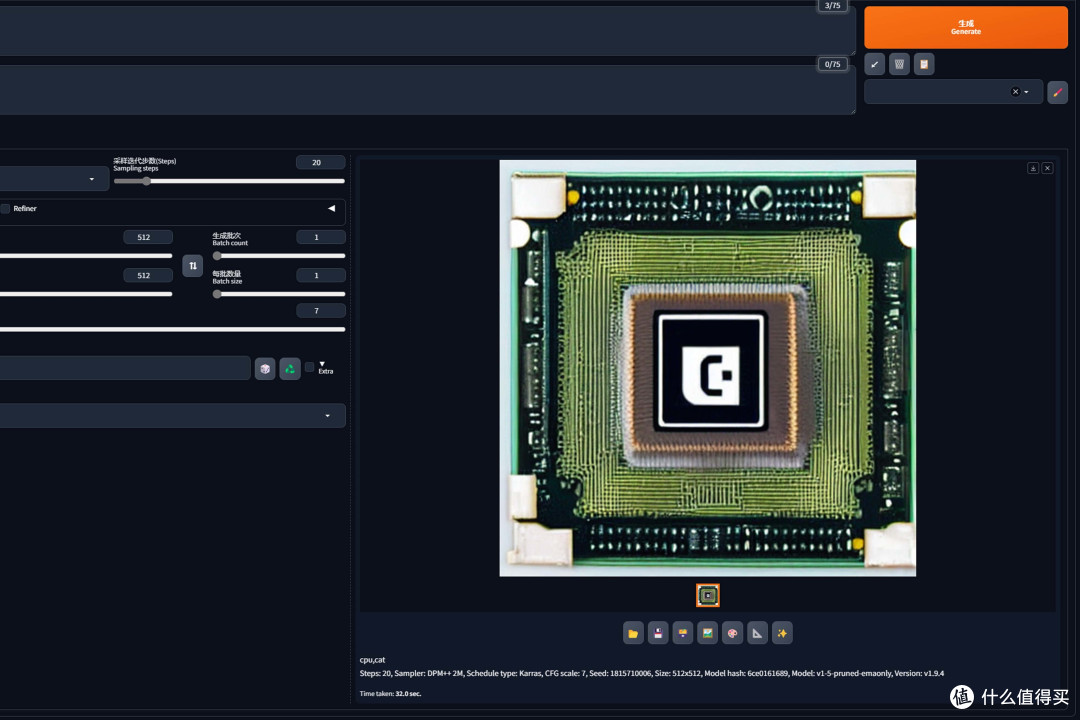This screenshot has height=720, width=1080.
Task: Click the paintbrush edit styles icon
Action: 1057,92
